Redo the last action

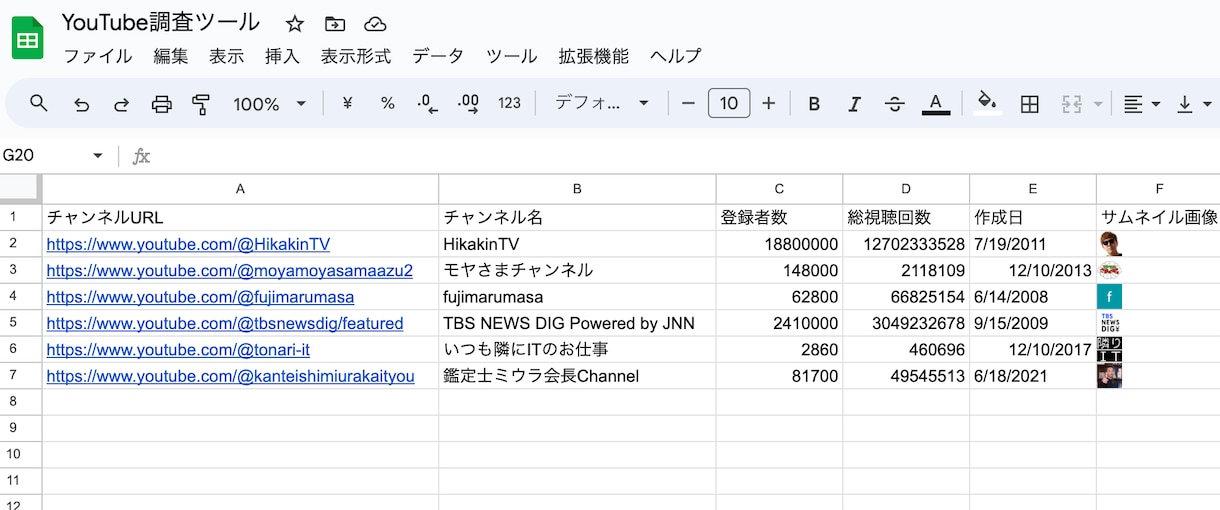coord(122,104)
